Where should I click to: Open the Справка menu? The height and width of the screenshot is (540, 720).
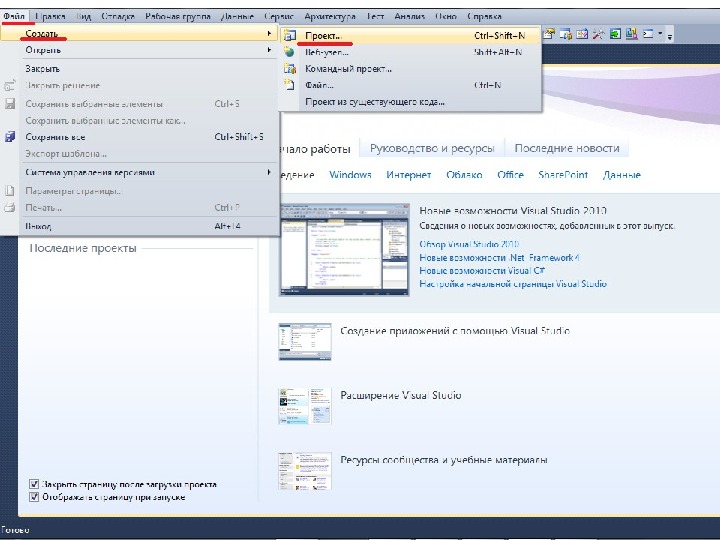tap(484, 17)
